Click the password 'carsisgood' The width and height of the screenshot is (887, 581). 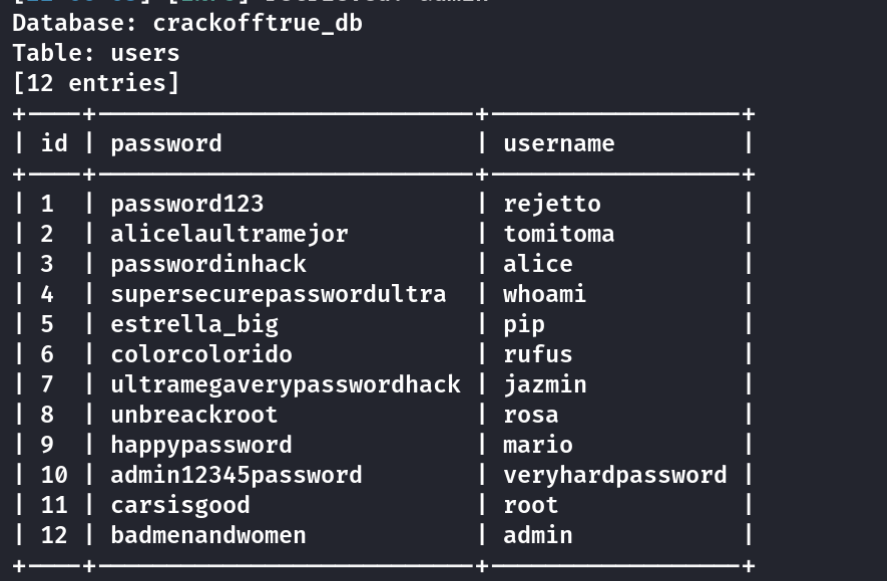[x=180, y=506]
